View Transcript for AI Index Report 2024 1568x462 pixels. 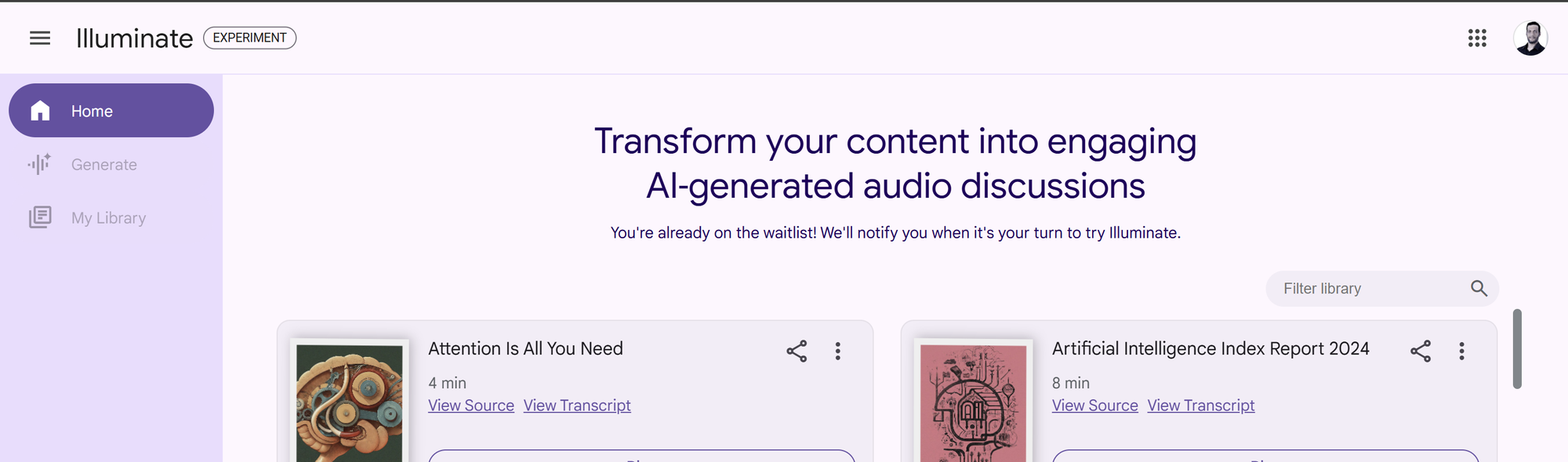tap(1201, 406)
